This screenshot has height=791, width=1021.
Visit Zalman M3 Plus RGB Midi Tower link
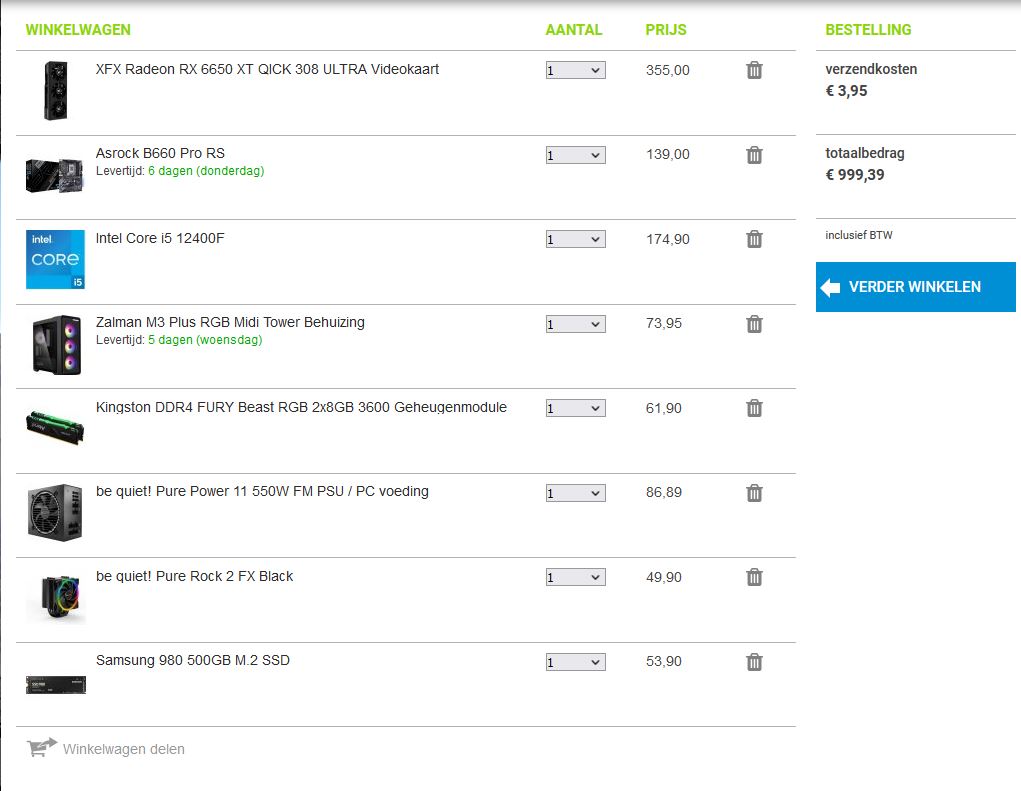pyautogui.click(x=230, y=322)
